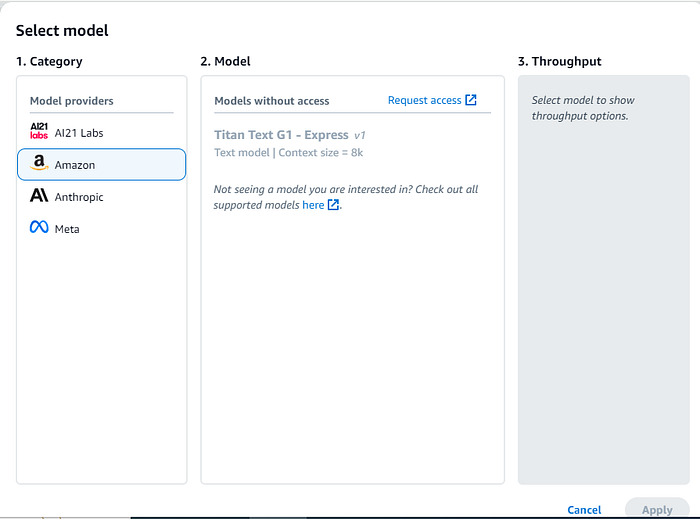Click 'Text model | Context size = 8k' description
Screen dimensions: 700x519
(288, 153)
